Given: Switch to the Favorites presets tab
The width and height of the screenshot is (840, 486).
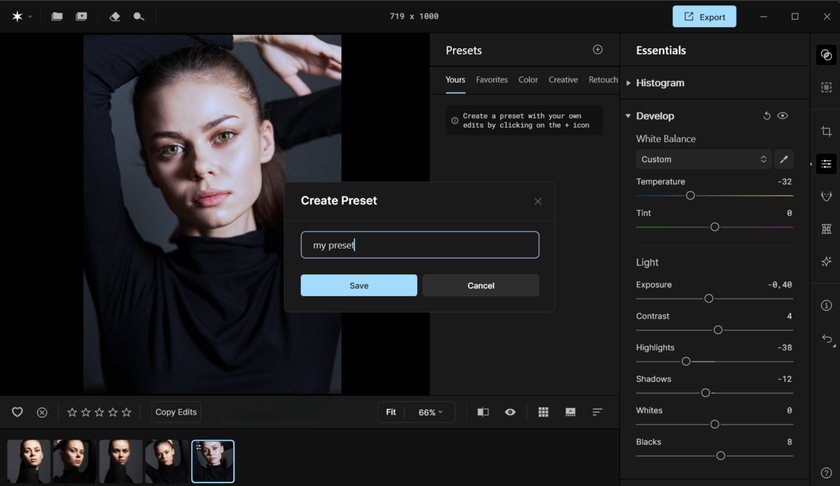Looking at the screenshot, I should 492,79.
